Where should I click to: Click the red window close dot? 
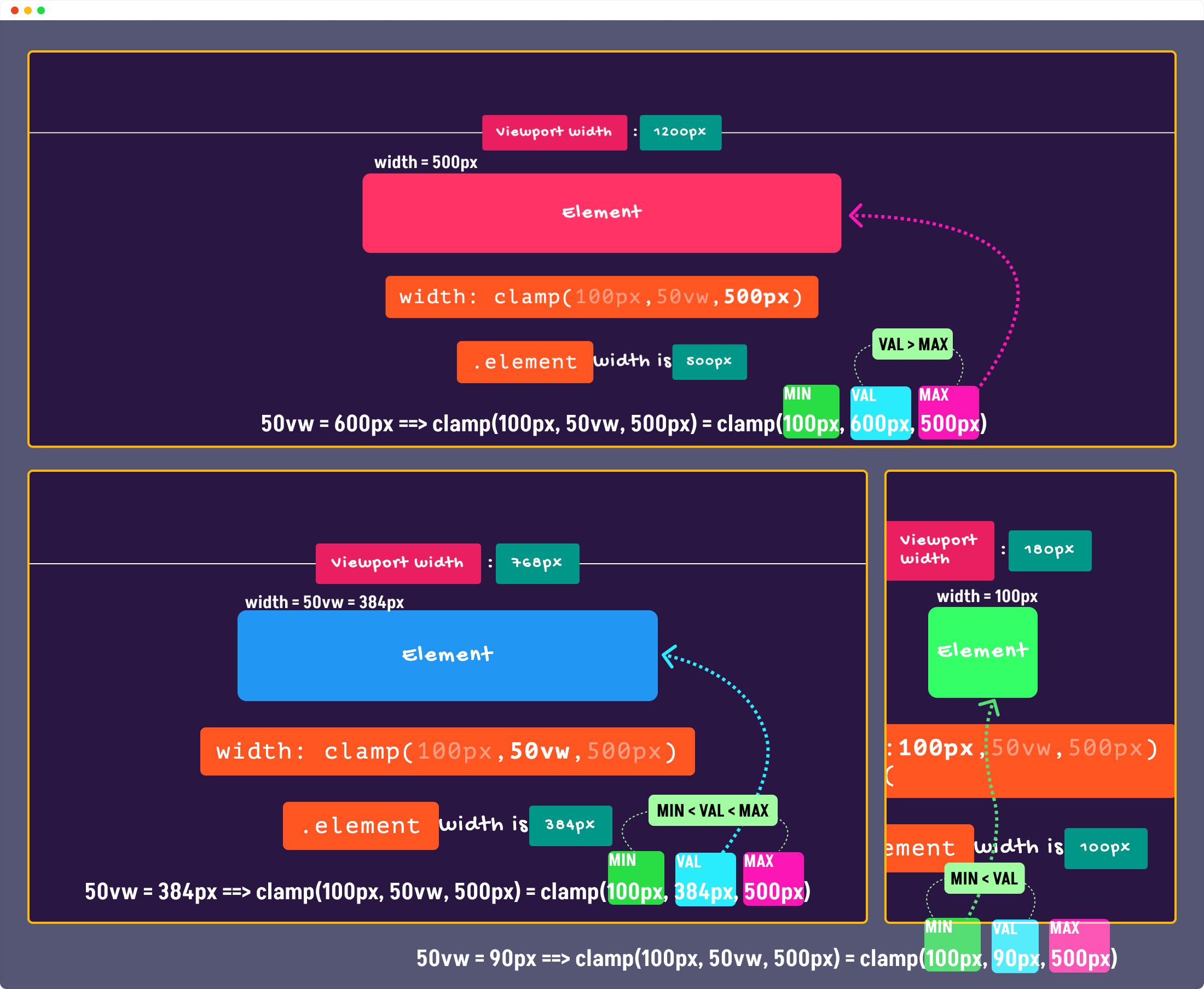click(15, 10)
